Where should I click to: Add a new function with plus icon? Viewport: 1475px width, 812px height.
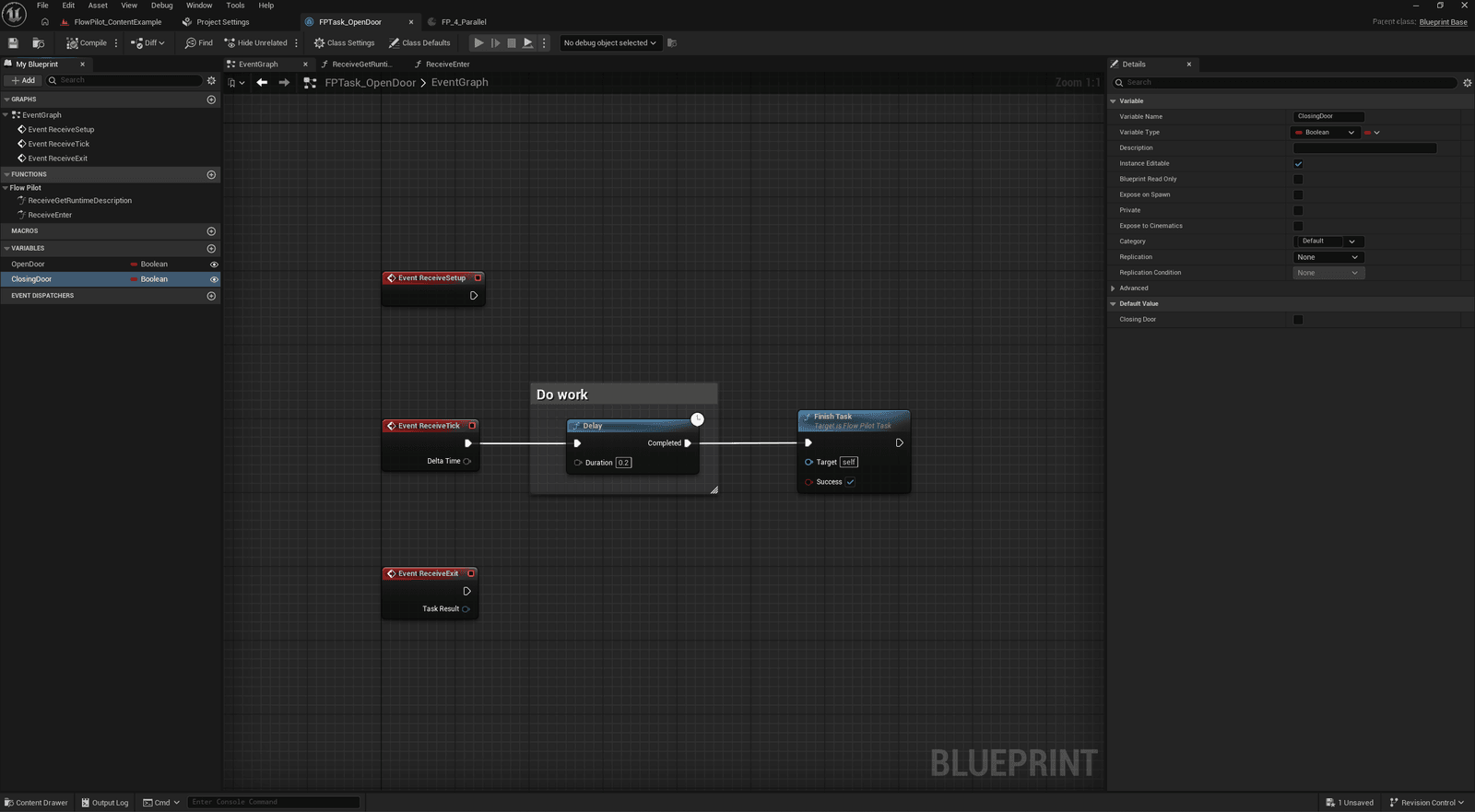pyautogui.click(x=211, y=174)
